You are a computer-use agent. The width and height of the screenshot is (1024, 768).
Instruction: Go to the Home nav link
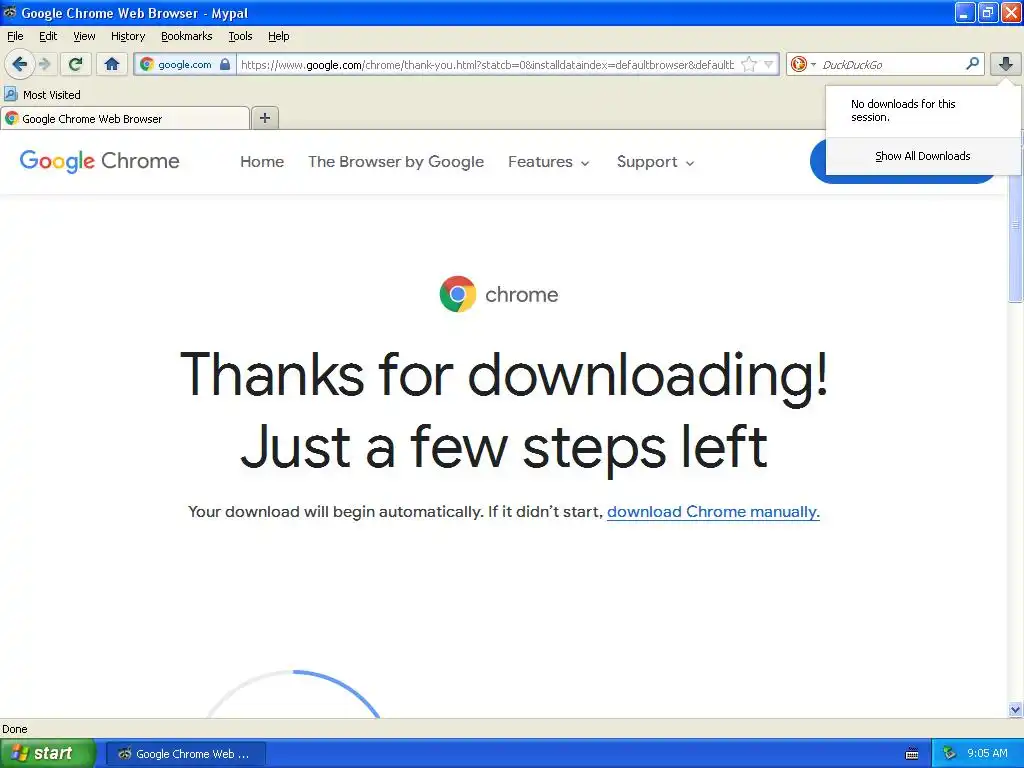[262, 161]
